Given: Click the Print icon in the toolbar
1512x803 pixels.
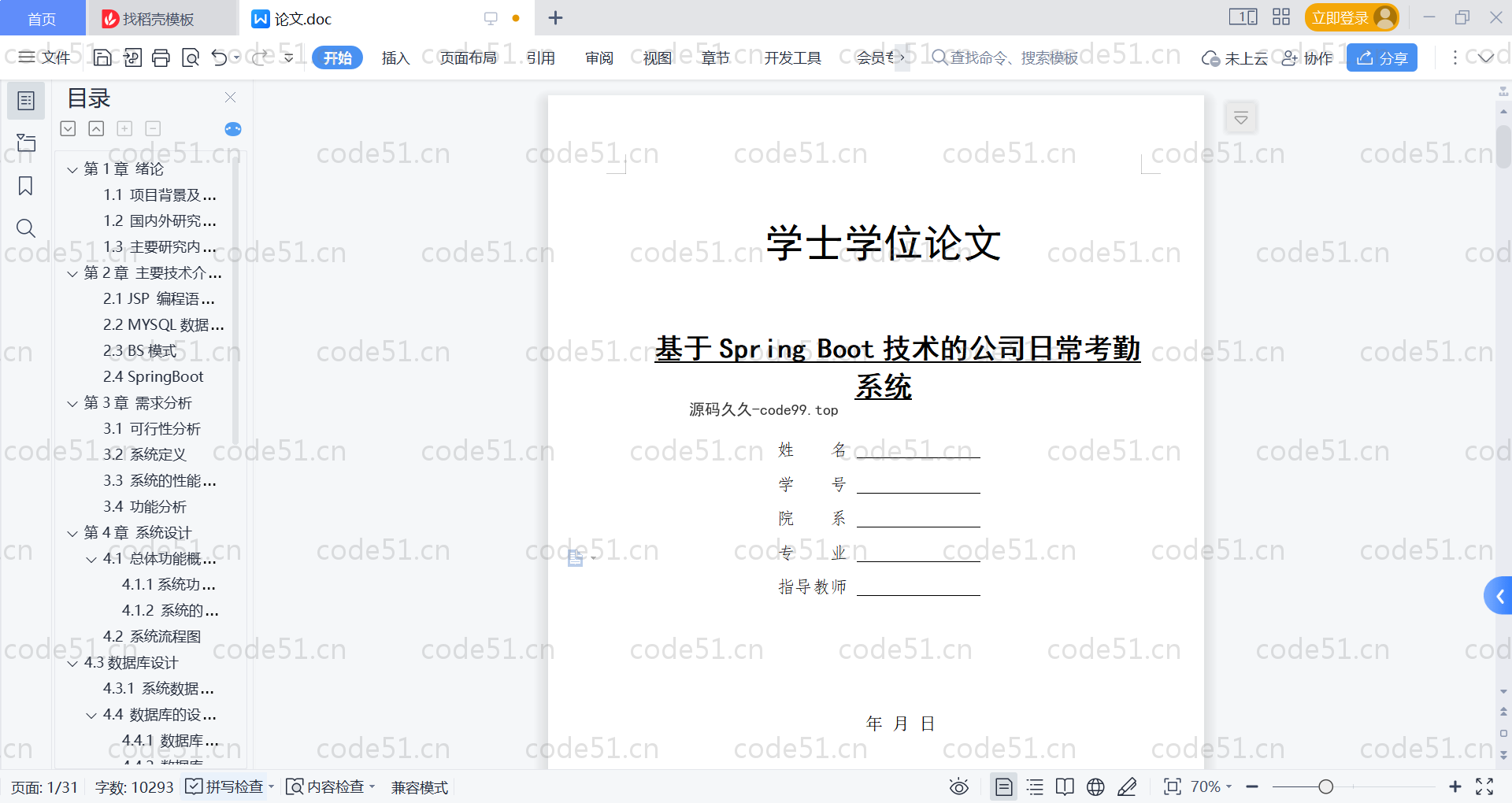Looking at the screenshot, I should coord(161,57).
